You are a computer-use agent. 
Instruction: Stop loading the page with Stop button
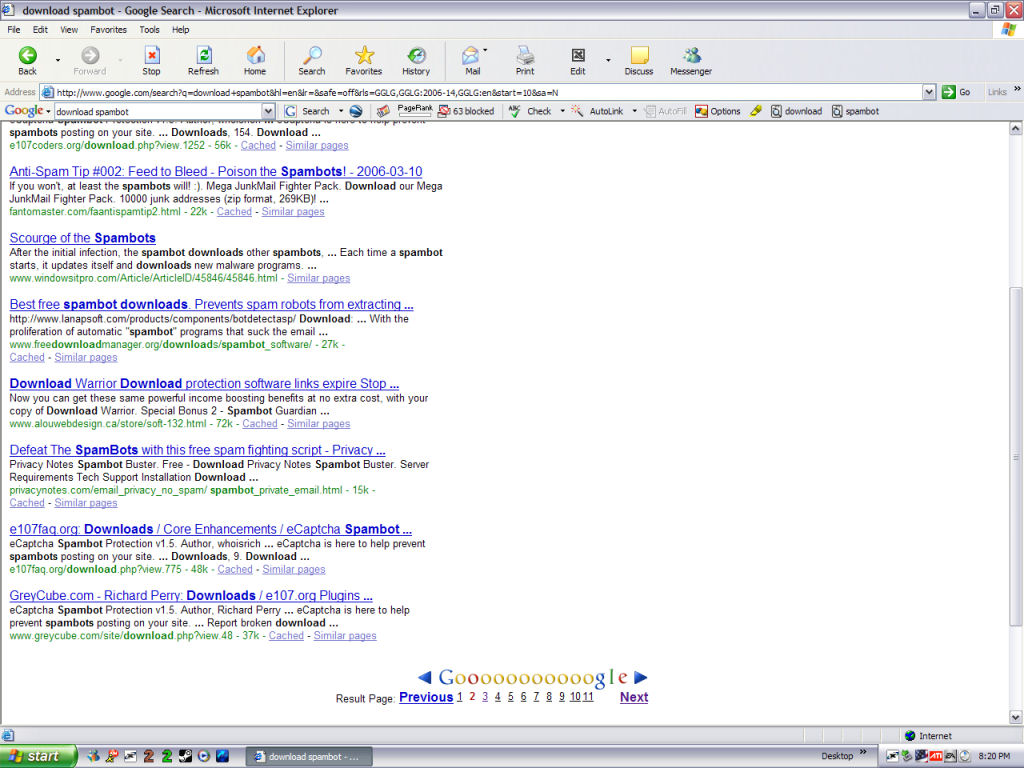tap(152, 61)
